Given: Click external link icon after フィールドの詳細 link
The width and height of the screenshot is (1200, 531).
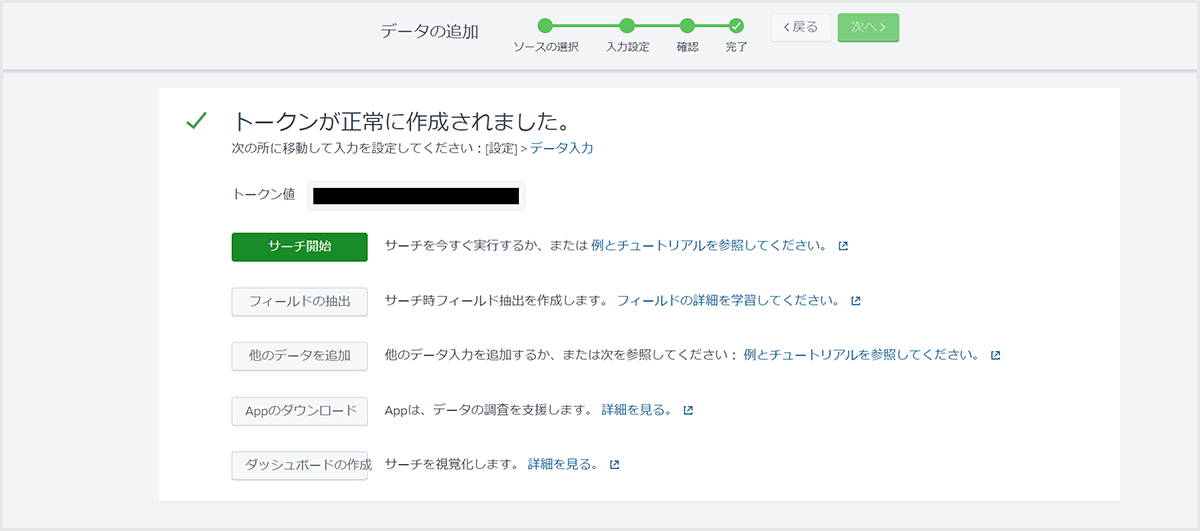Looking at the screenshot, I should pyautogui.click(x=856, y=301).
